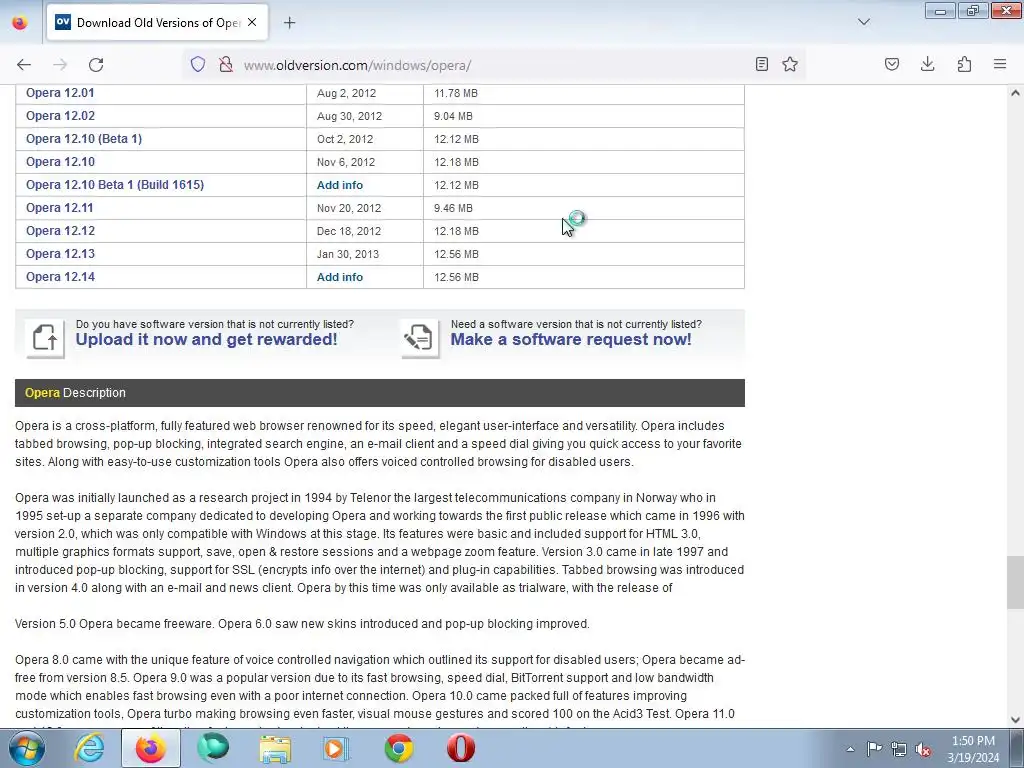Open the Opera 12.01 download link
This screenshot has height=768, width=1024.
coord(60,93)
